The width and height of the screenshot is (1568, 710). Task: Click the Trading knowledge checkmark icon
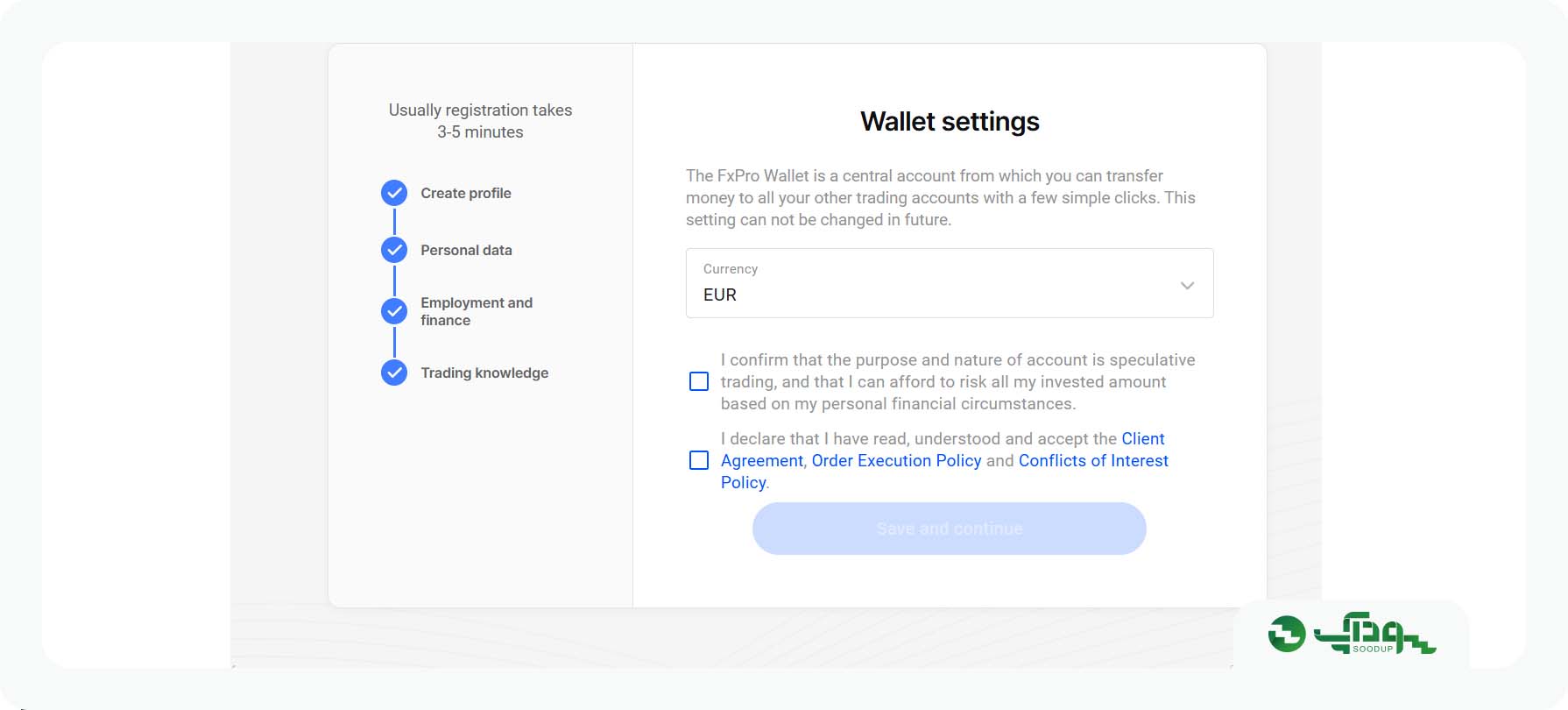click(x=394, y=373)
